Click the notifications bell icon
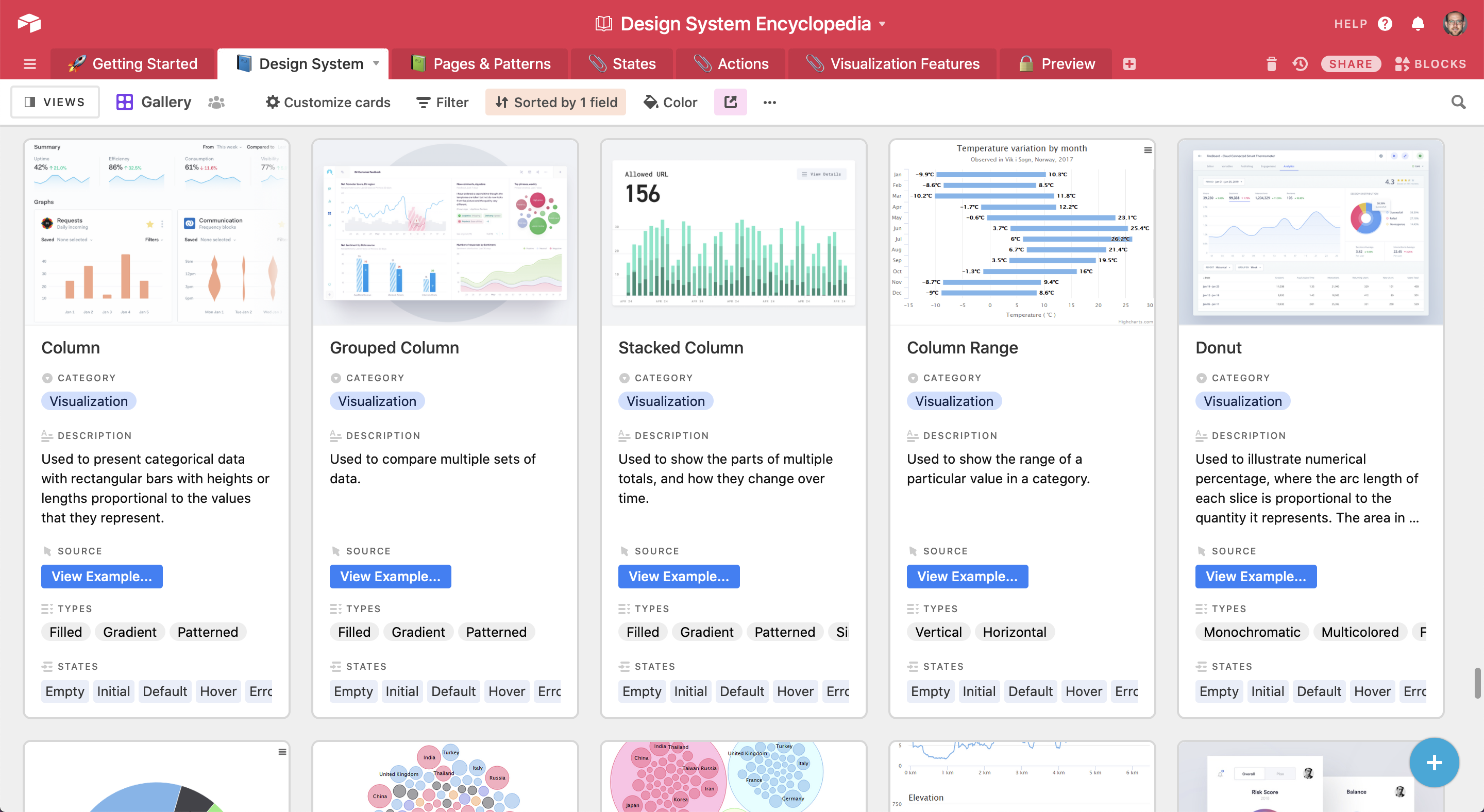1484x812 pixels. 1418,24
